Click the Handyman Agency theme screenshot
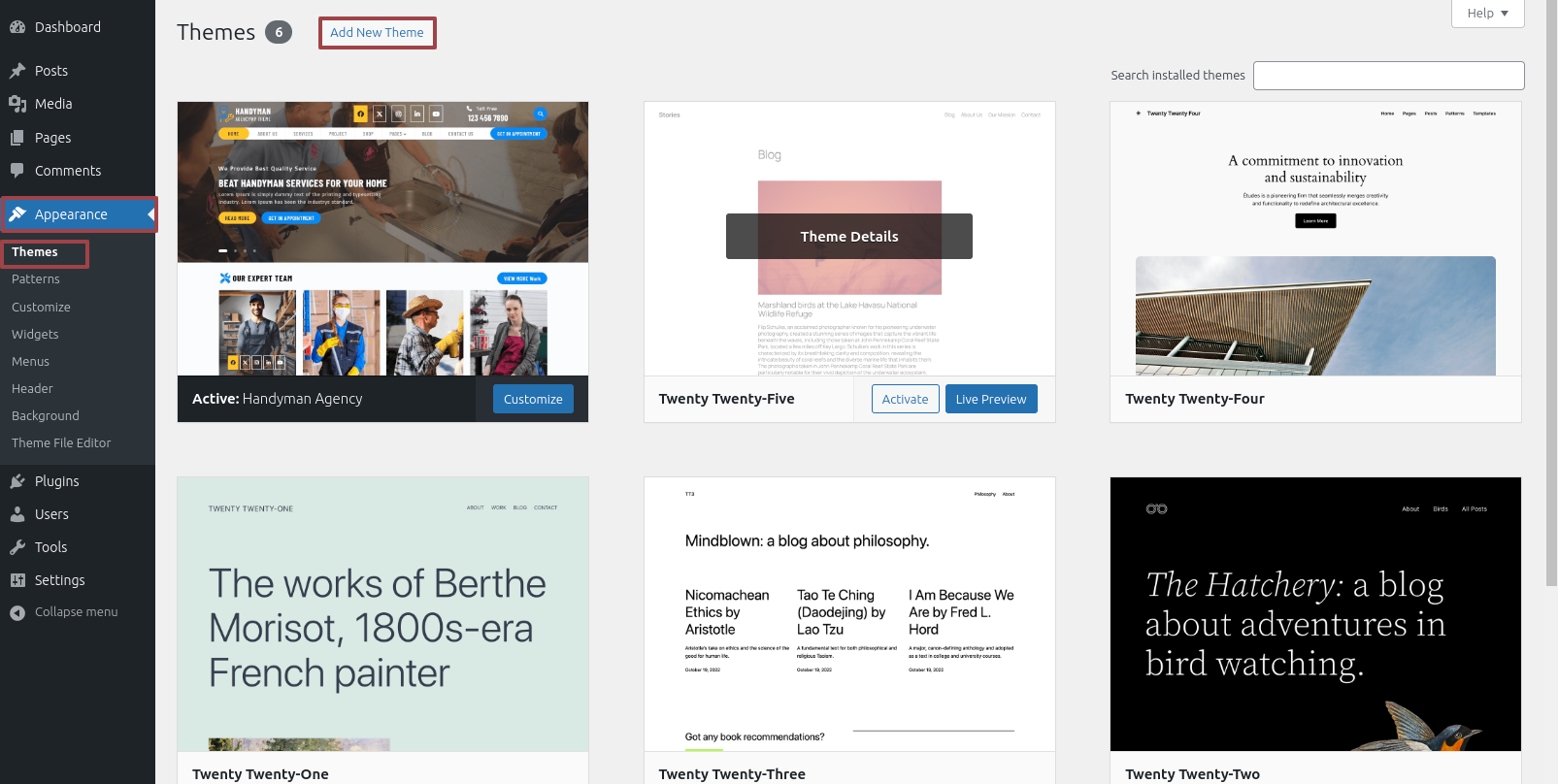The image size is (1558, 784). tap(382, 239)
